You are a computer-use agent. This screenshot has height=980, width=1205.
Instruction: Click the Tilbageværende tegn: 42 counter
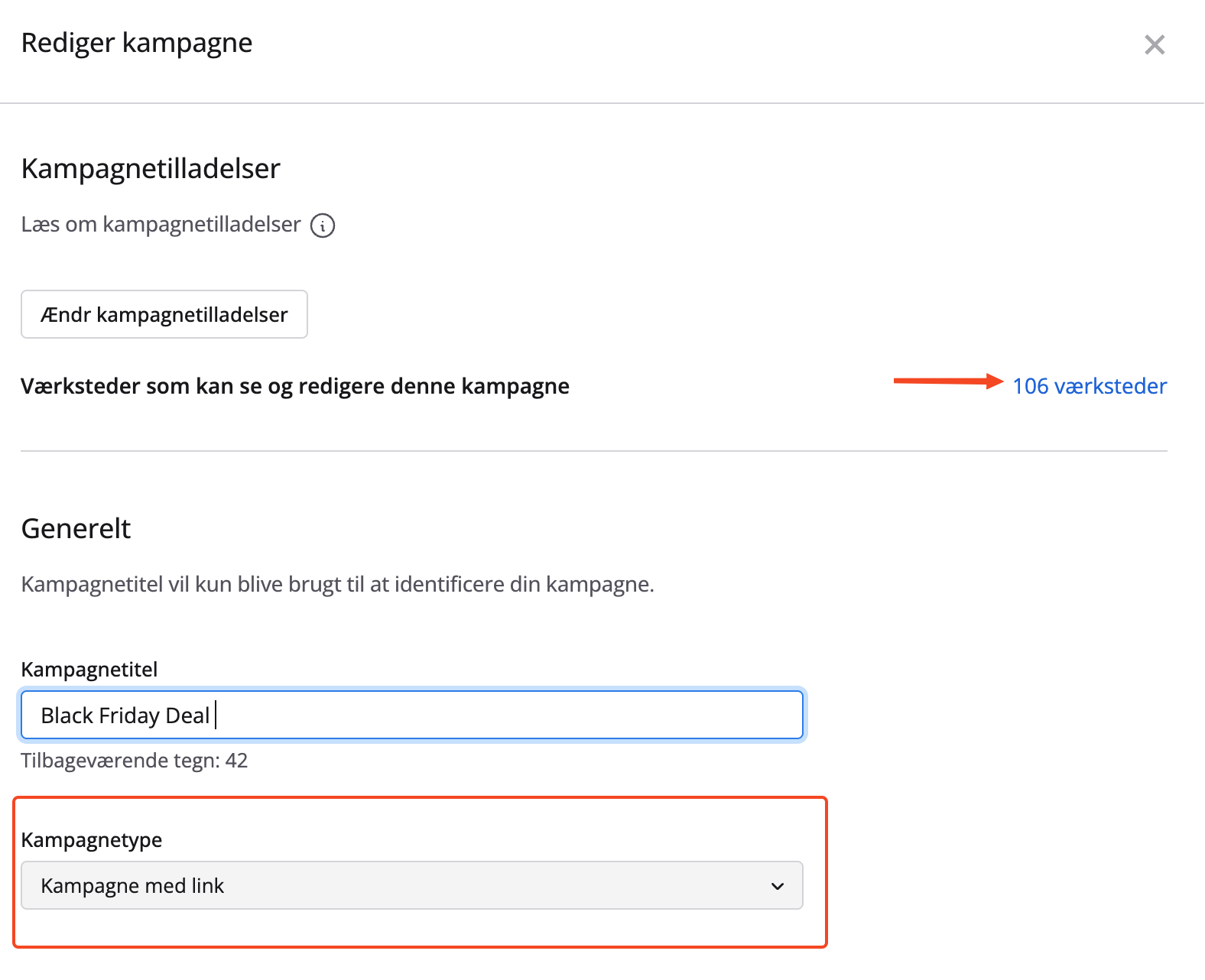pyautogui.click(x=135, y=761)
